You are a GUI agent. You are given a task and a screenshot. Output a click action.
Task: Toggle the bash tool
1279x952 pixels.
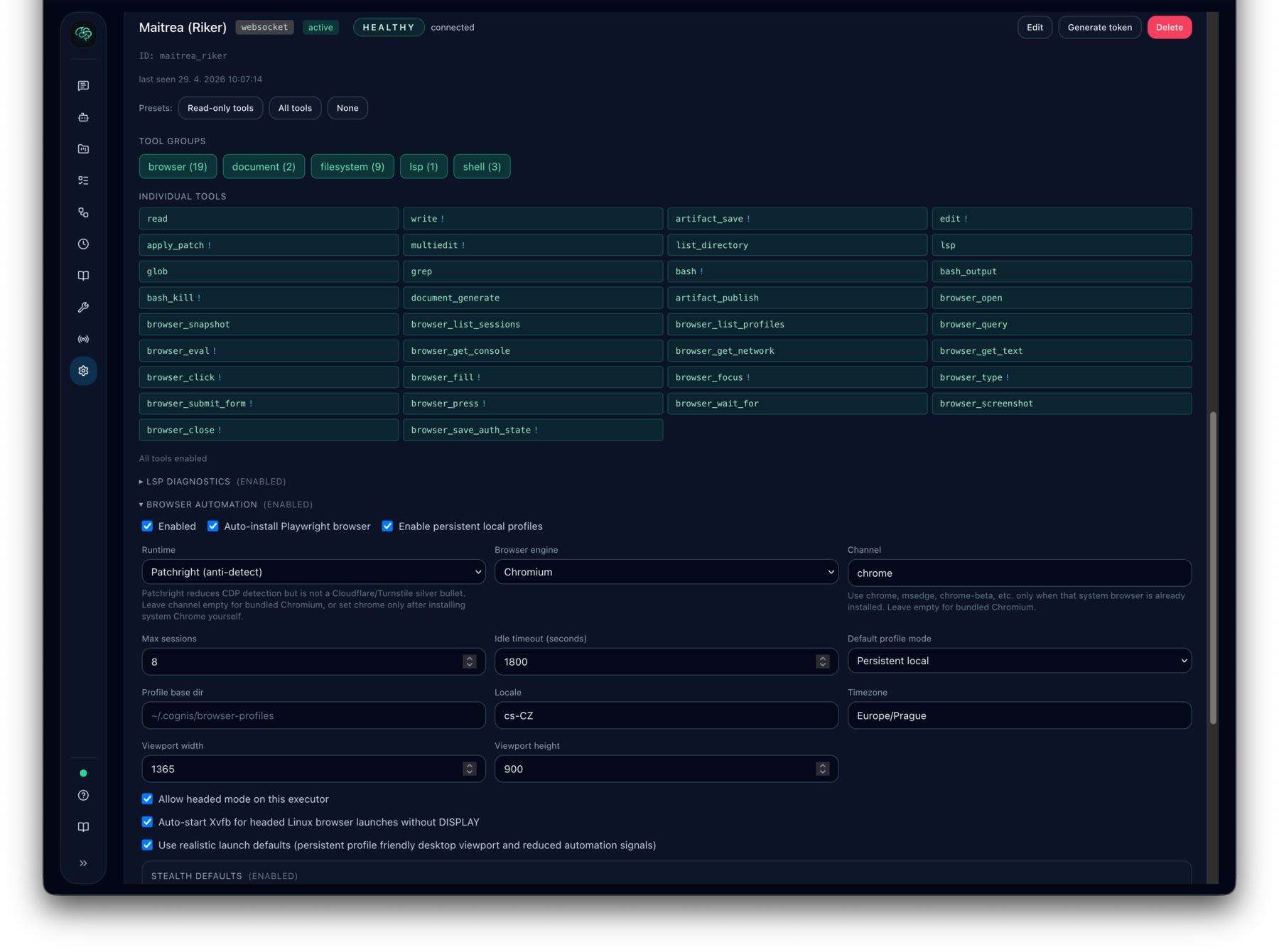pos(797,271)
